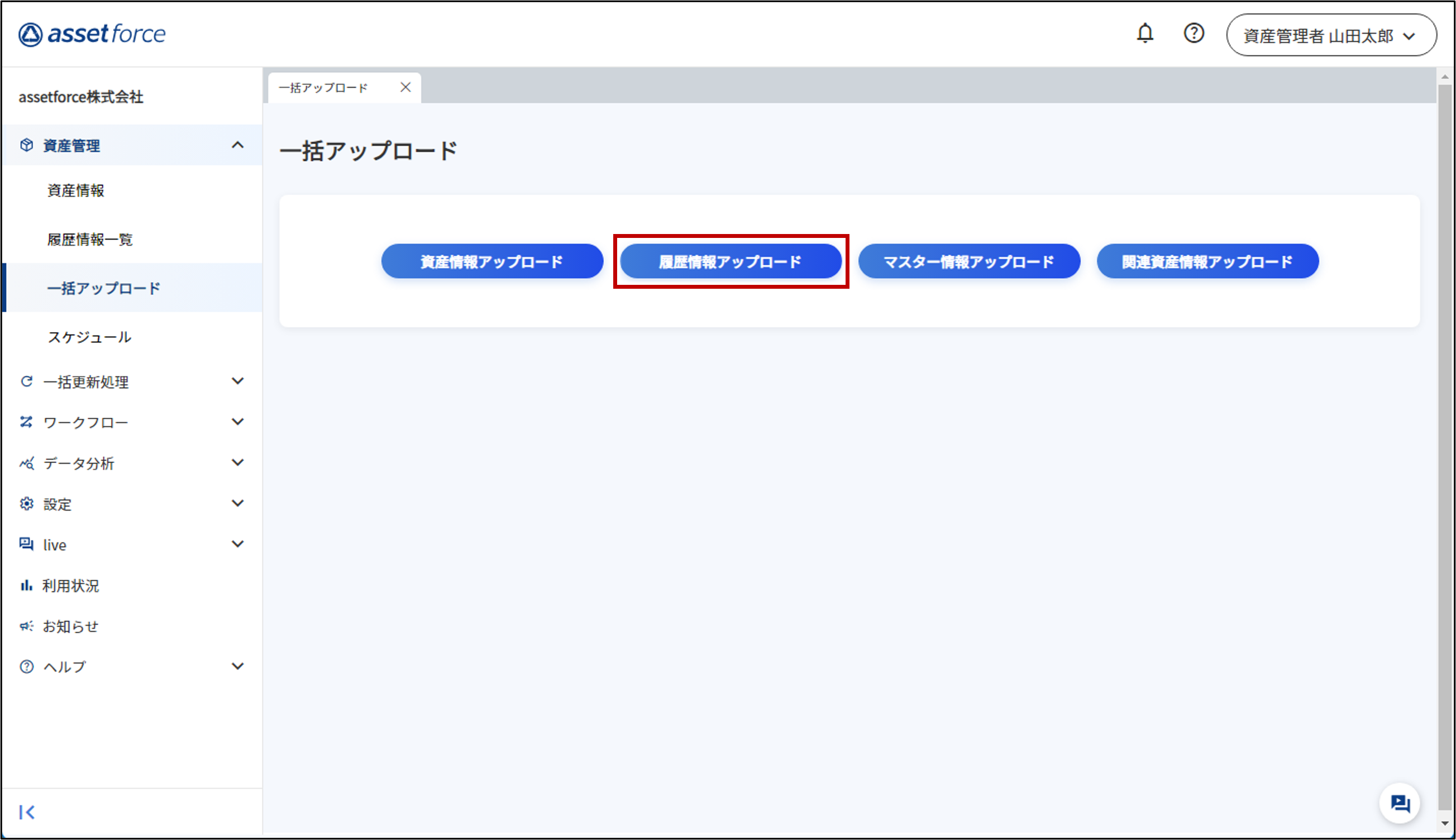Click the assetforce logo

92,34
